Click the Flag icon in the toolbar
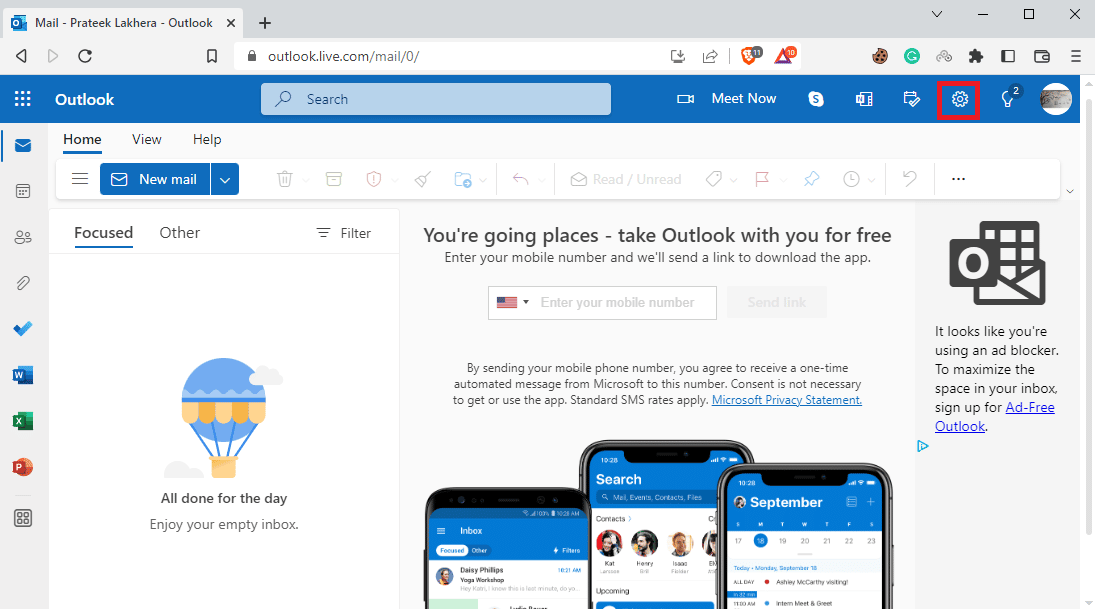 coord(762,179)
